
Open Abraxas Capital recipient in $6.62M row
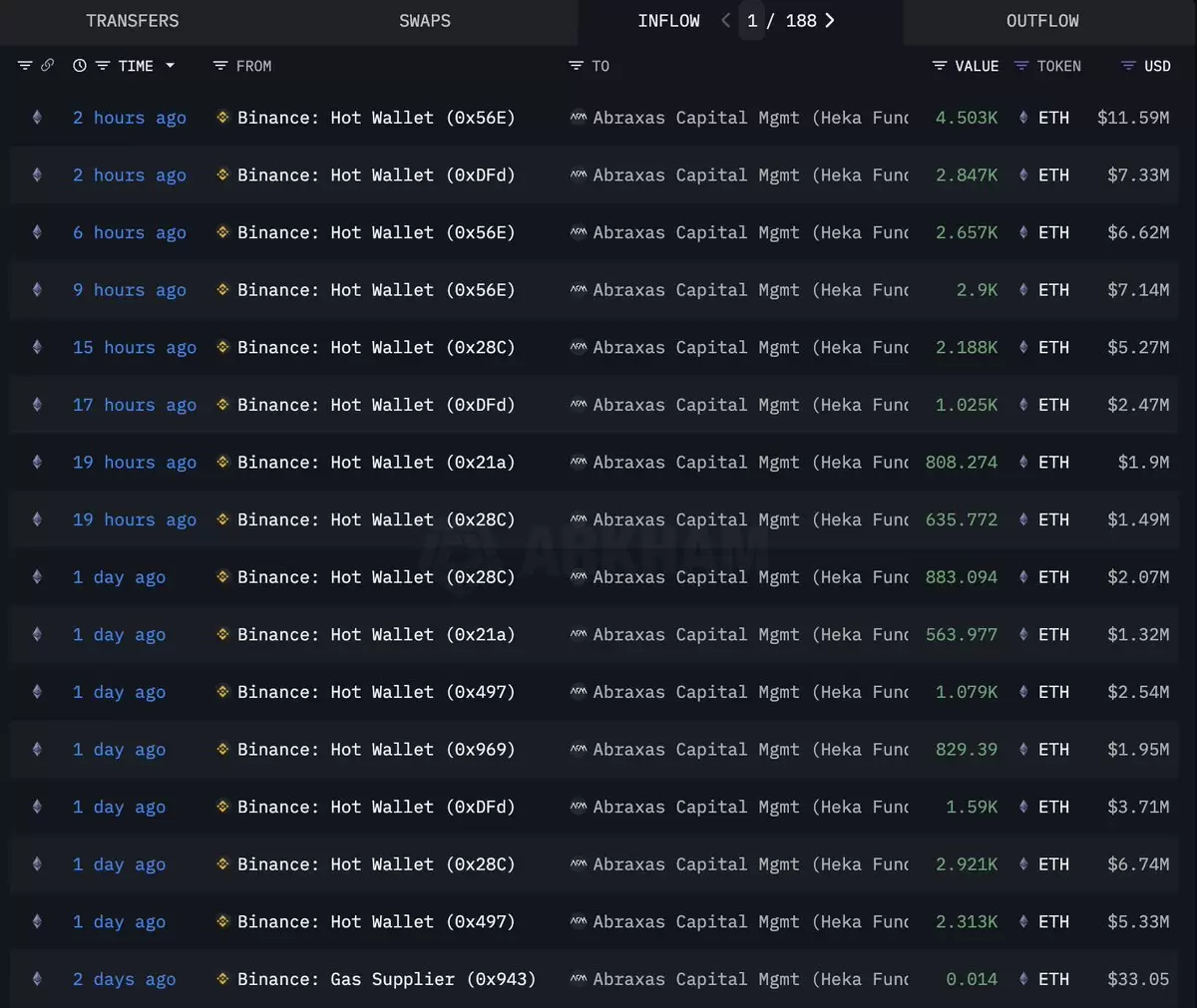[x=750, y=232]
